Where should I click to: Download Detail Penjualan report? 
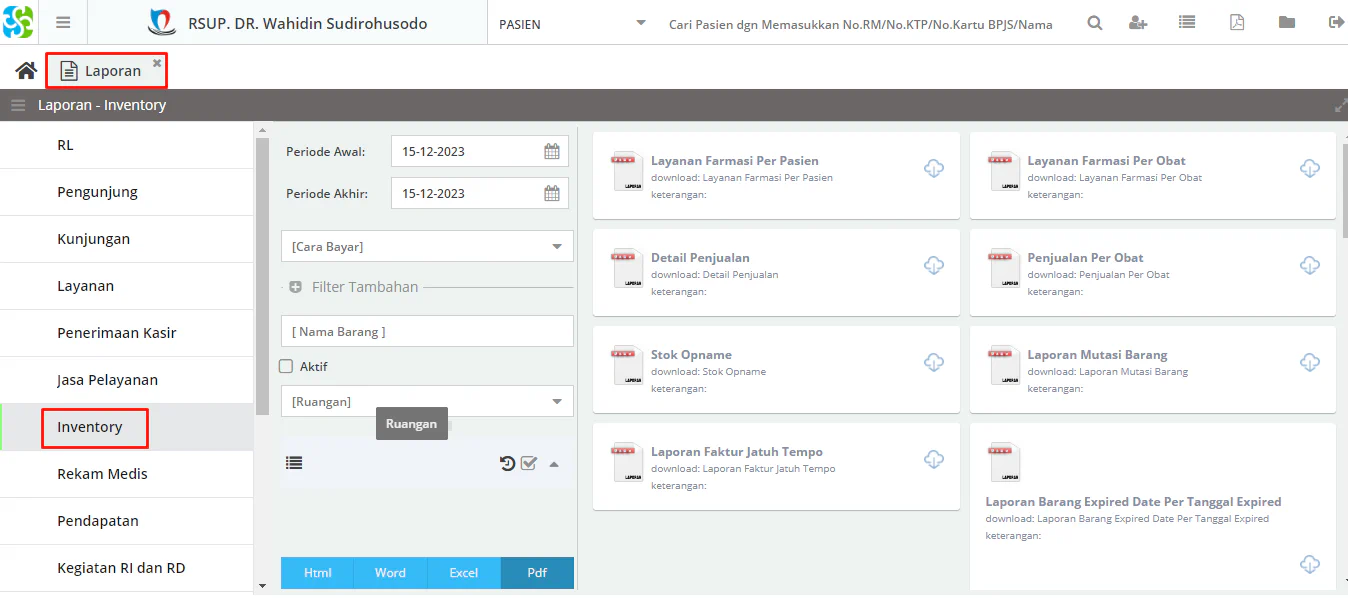(934, 265)
